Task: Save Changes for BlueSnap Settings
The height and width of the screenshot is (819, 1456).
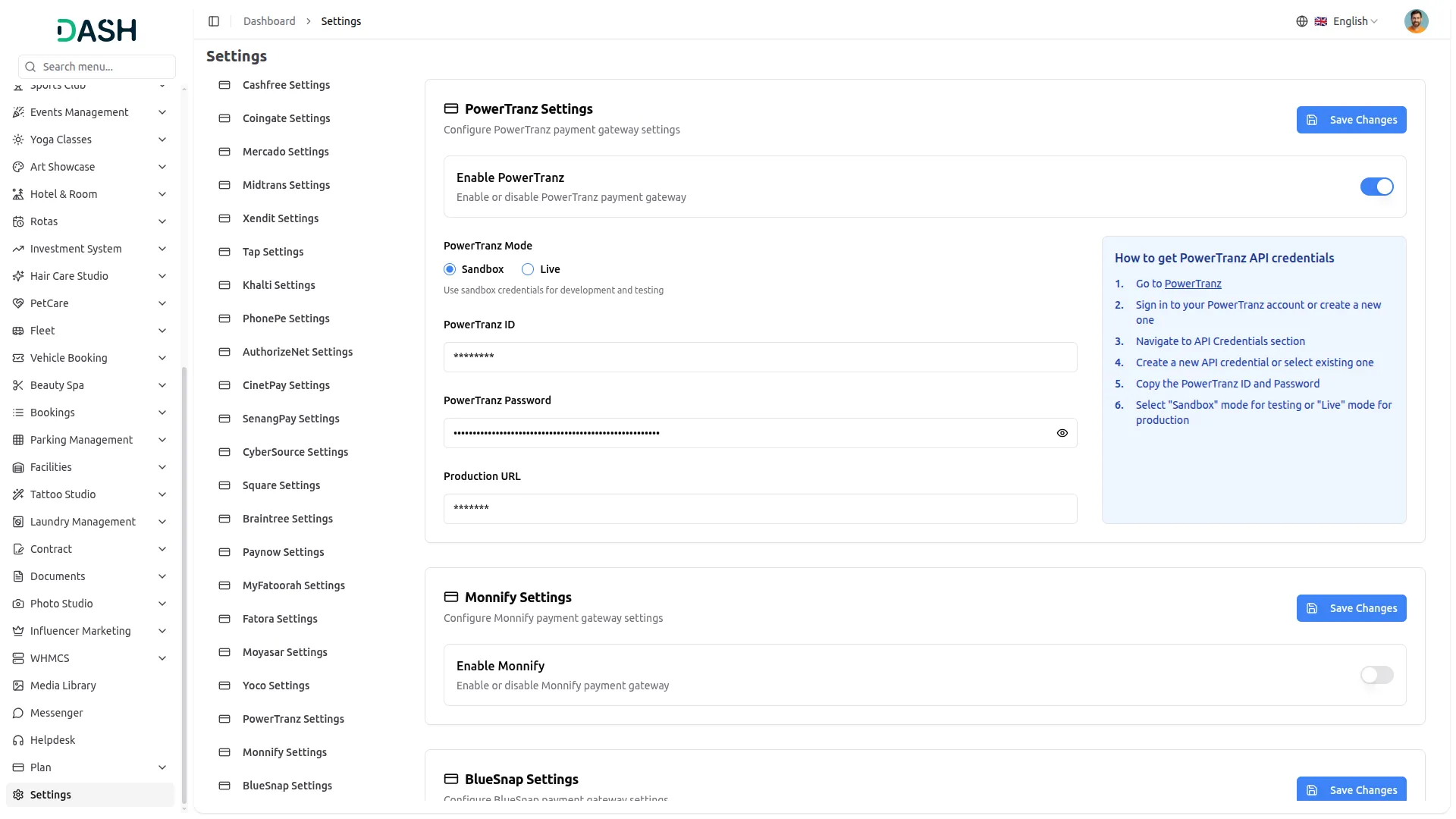Action: (x=1351, y=789)
